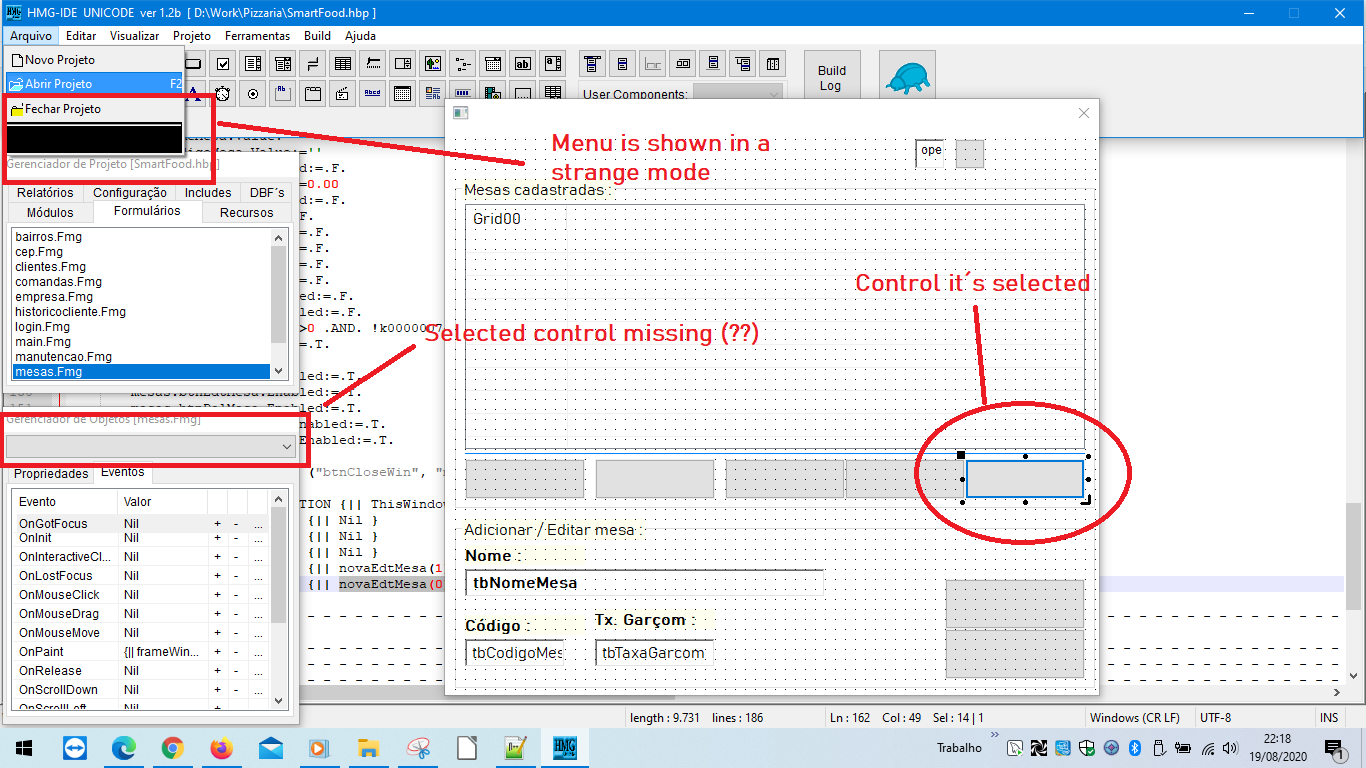Choose Fechar Projeto from the Arquivo menu
This screenshot has height=768, width=1366.
point(94,108)
